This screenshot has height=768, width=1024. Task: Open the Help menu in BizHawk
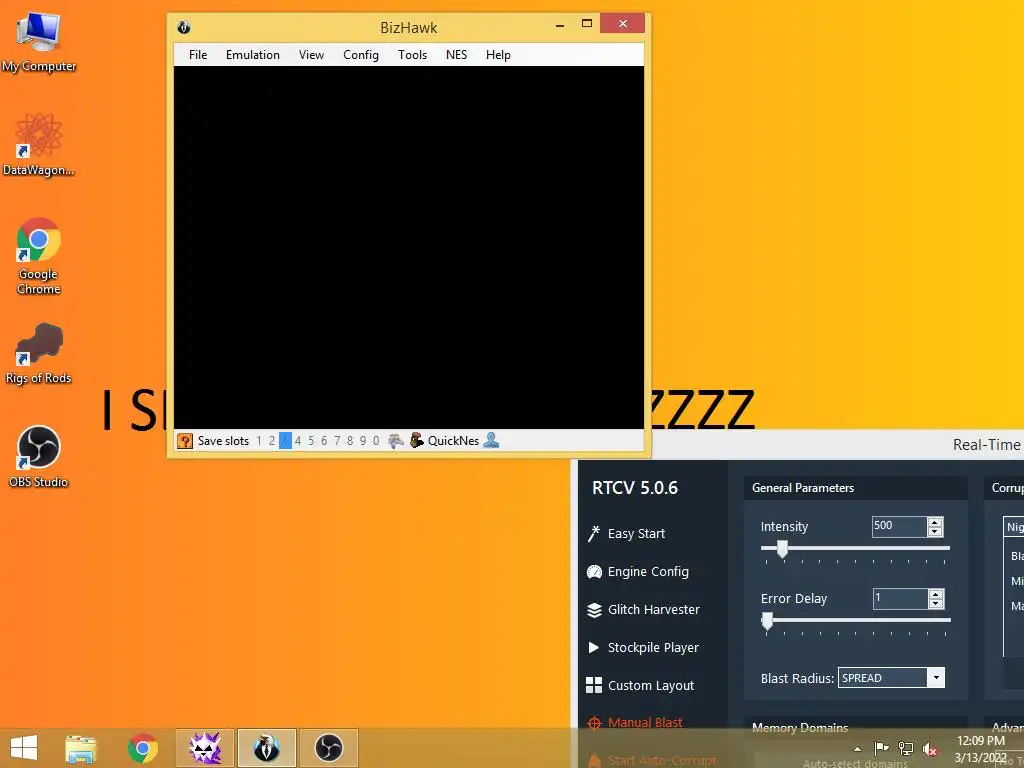click(498, 55)
